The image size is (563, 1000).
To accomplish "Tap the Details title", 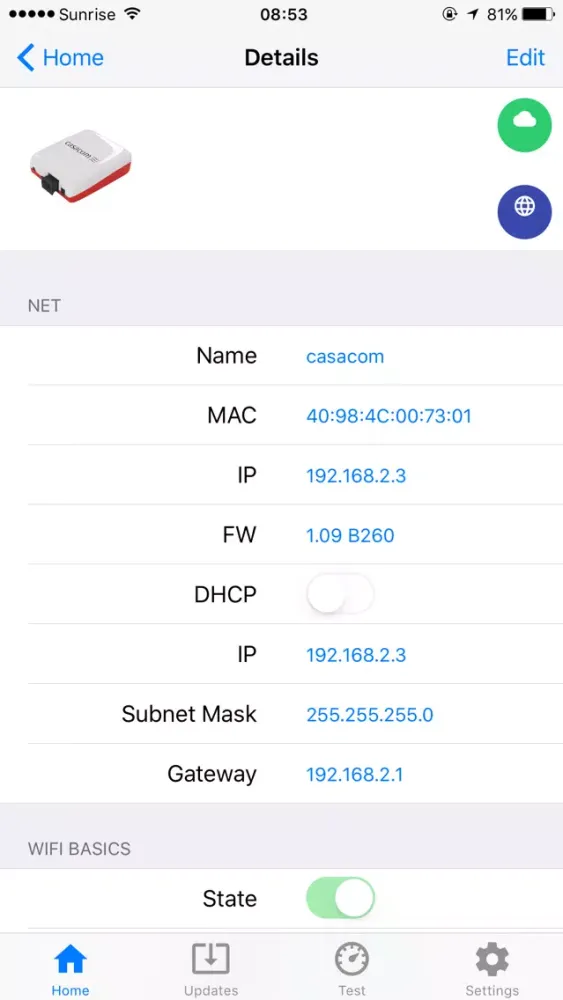I will pyautogui.click(x=281, y=57).
